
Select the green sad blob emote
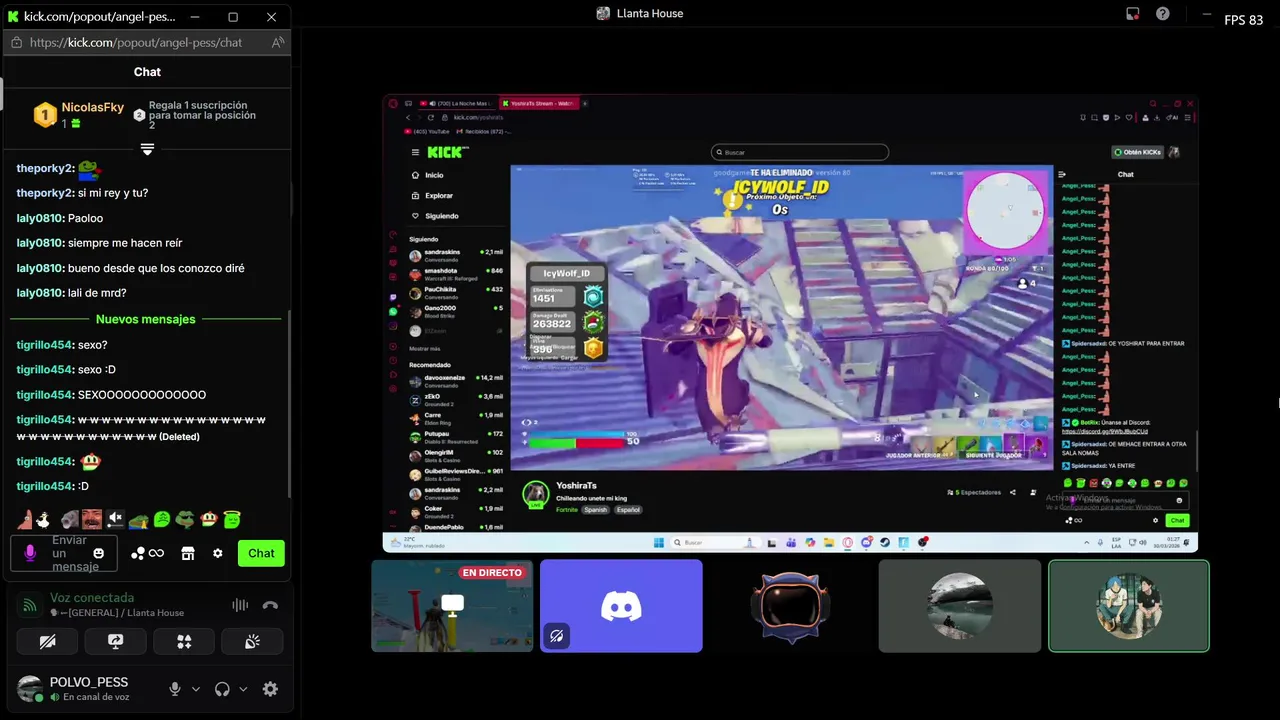tap(162, 519)
